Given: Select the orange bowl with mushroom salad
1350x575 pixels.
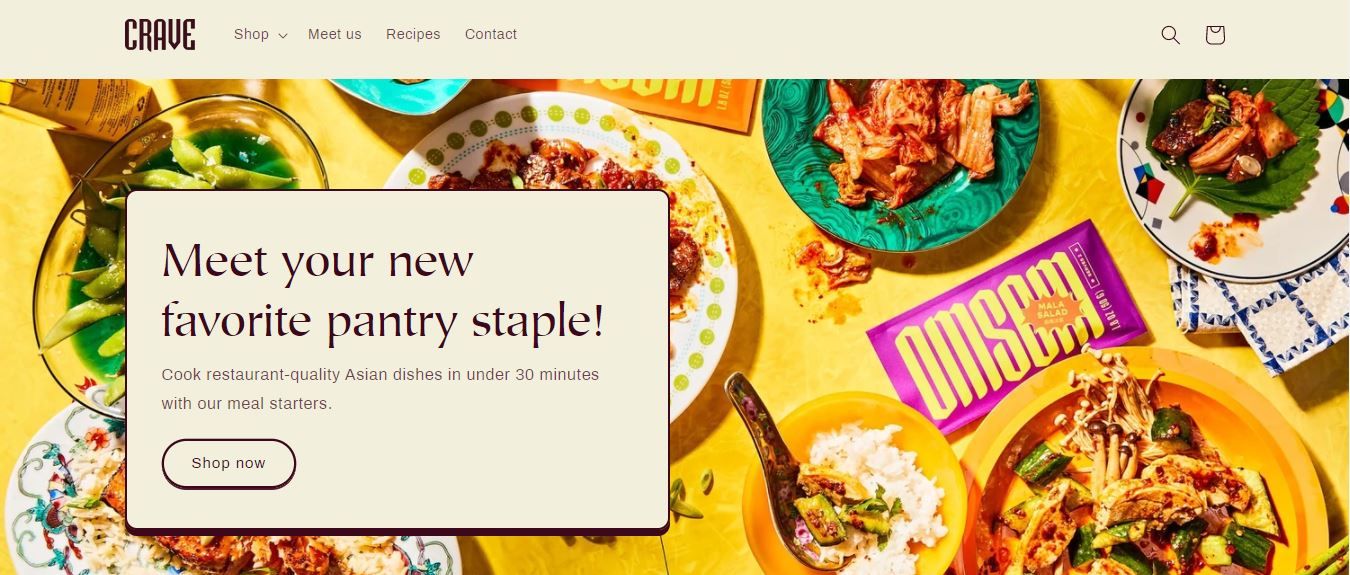Looking at the screenshot, I should coord(1140,470).
